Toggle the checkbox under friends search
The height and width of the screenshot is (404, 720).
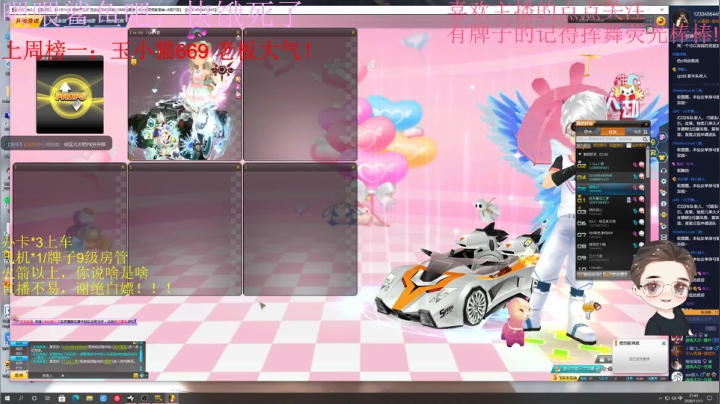point(629,146)
